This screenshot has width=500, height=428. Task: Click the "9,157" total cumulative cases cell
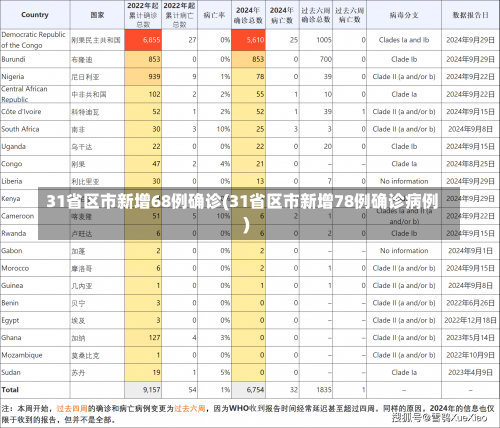tap(143, 390)
